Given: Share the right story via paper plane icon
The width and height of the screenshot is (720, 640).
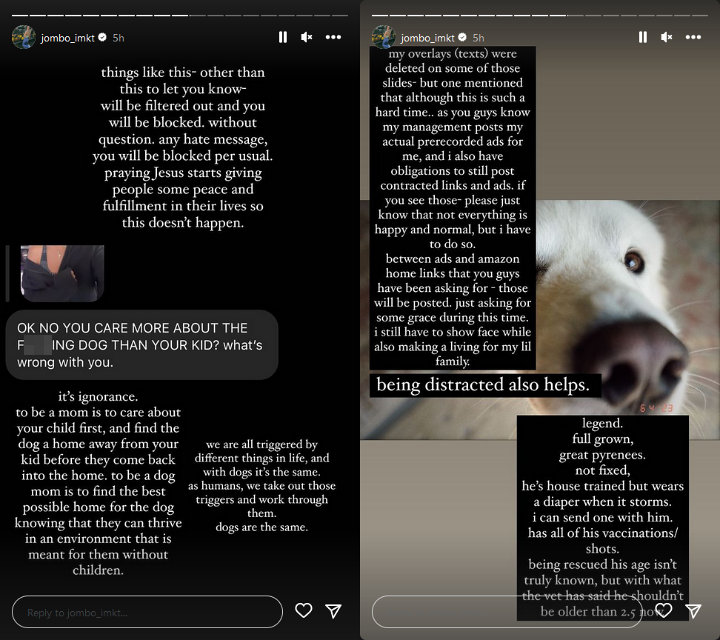Looking at the screenshot, I should click(x=693, y=610).
